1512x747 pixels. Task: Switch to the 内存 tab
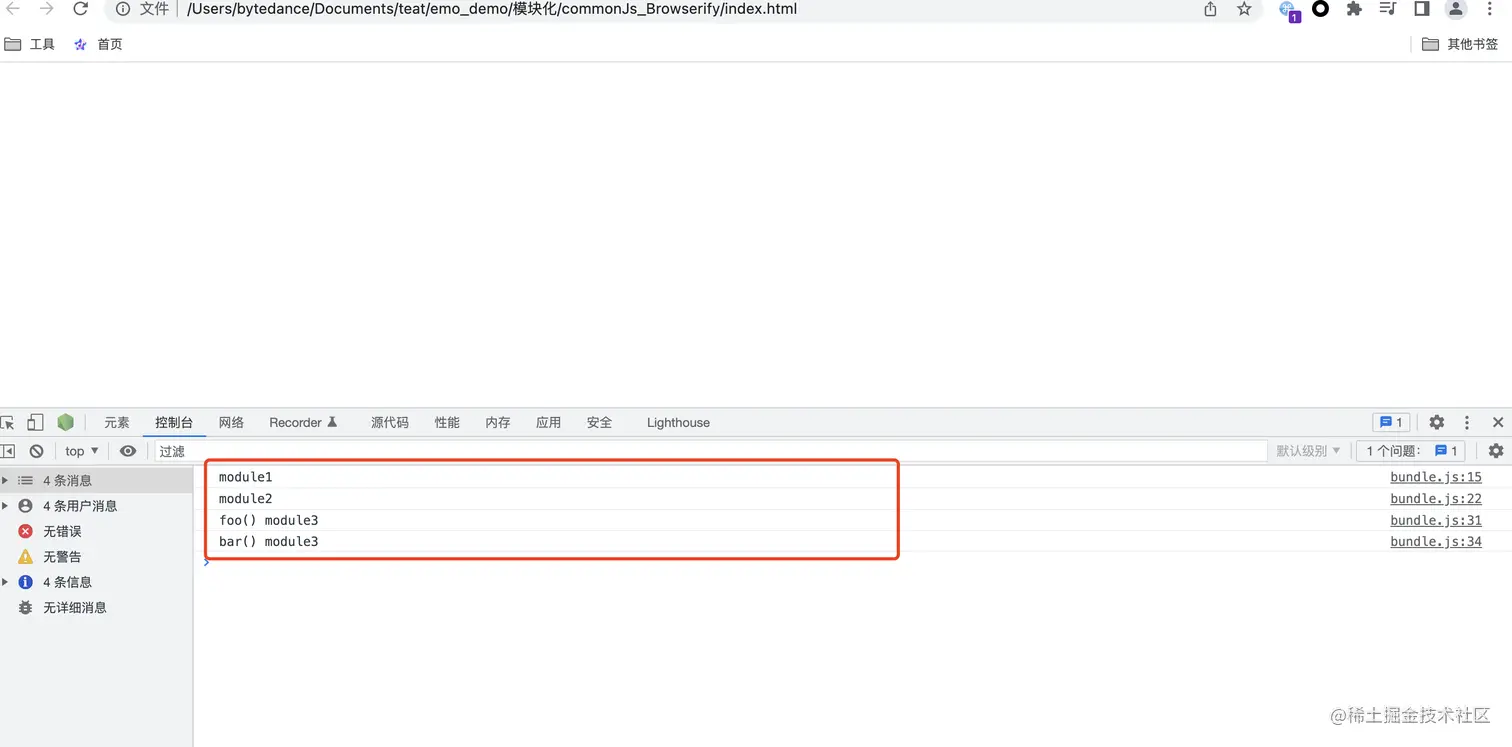tap(498, 422)
